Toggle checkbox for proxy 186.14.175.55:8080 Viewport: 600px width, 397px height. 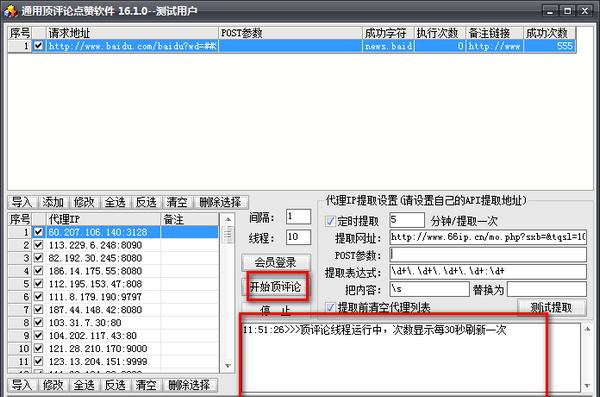(x=38, y=271)
